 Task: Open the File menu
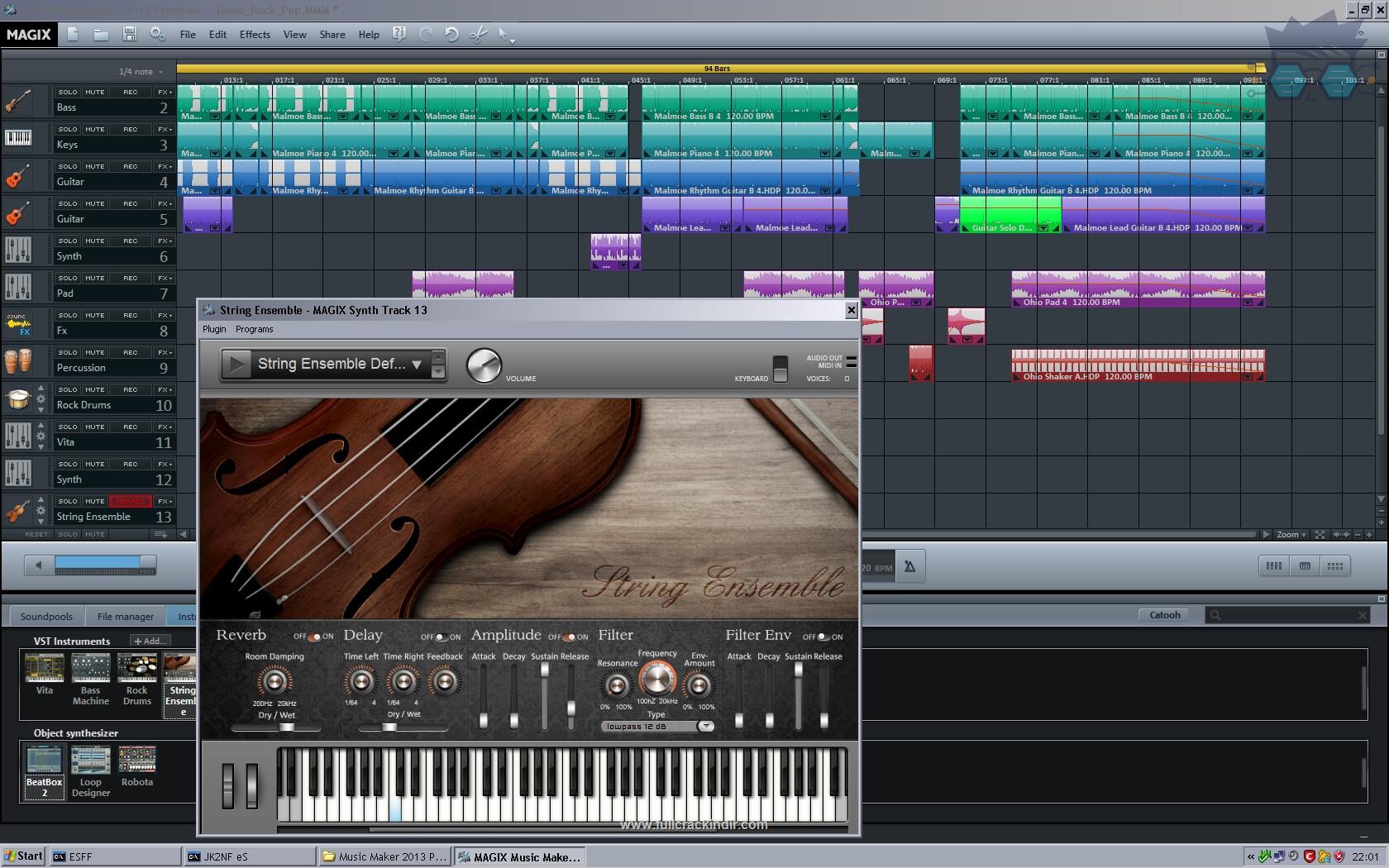point(188,35)
